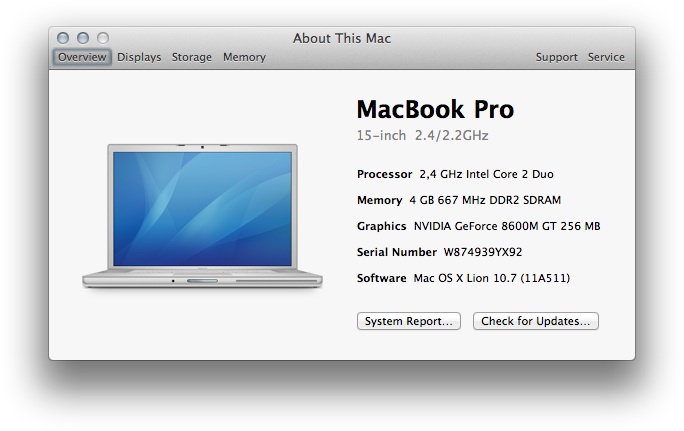Click the NVIDIA GeForce 8600M GT graphics line
684x431 pixels.
point(478,226)
